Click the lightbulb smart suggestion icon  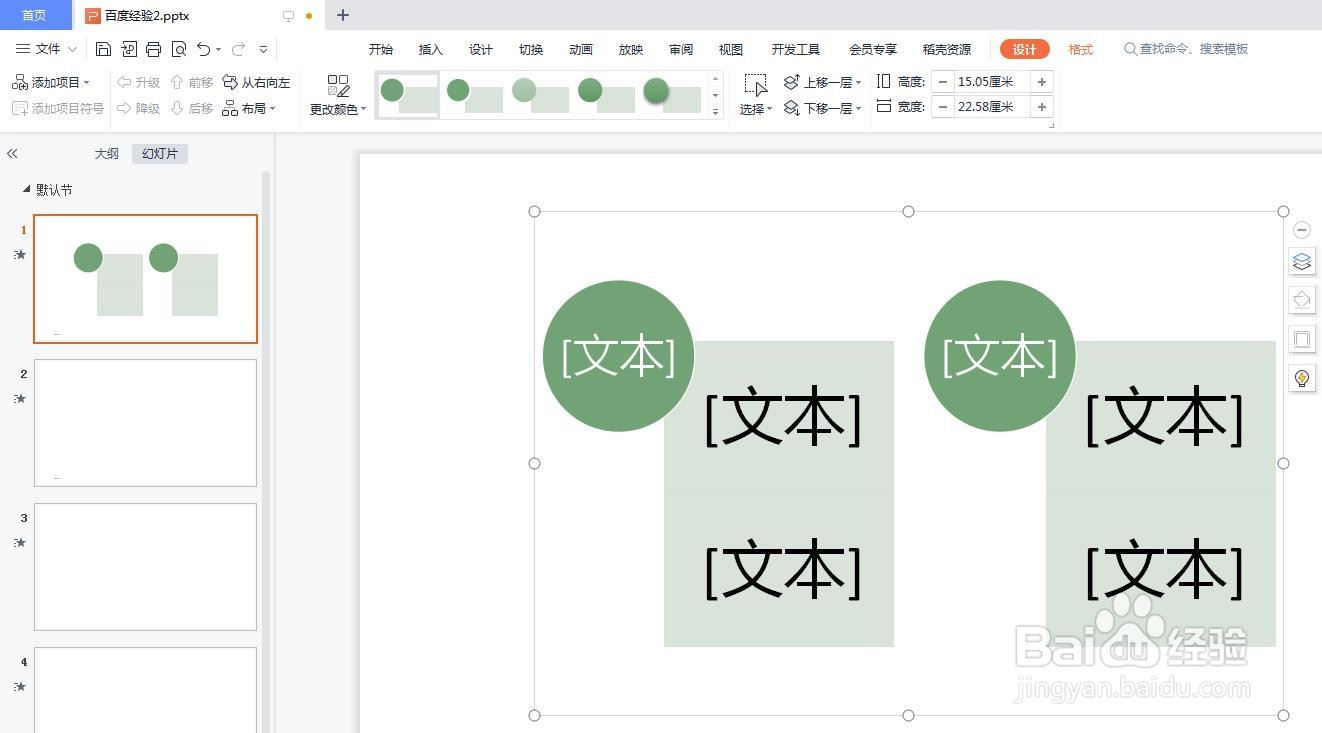[x=1301, y=378]
